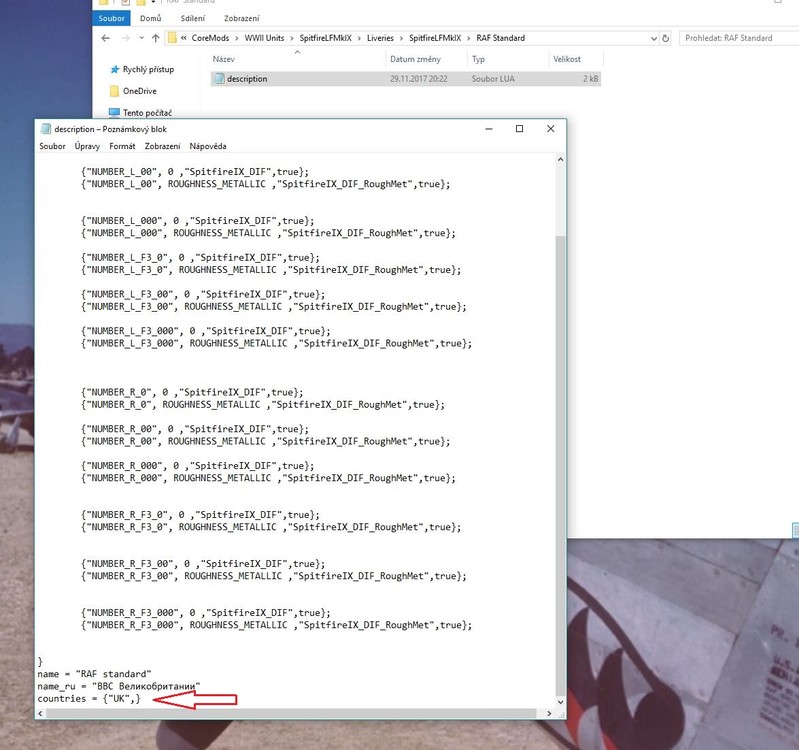This screenshot has height=750, width=799.
Task: Focus the Prohledat: RAF Standard search box
Action: pos(738,38)
